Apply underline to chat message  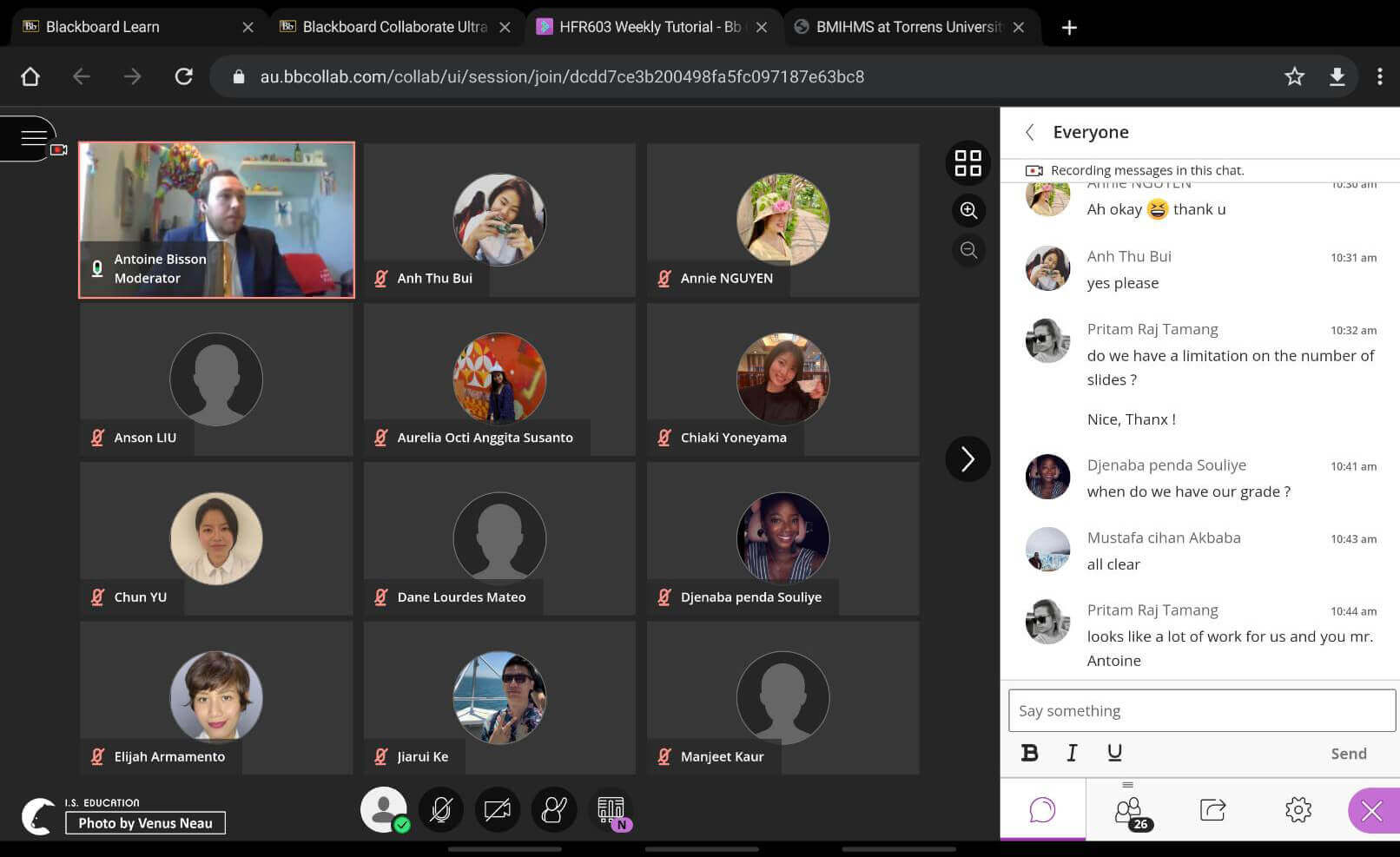tap(1114, 753)
